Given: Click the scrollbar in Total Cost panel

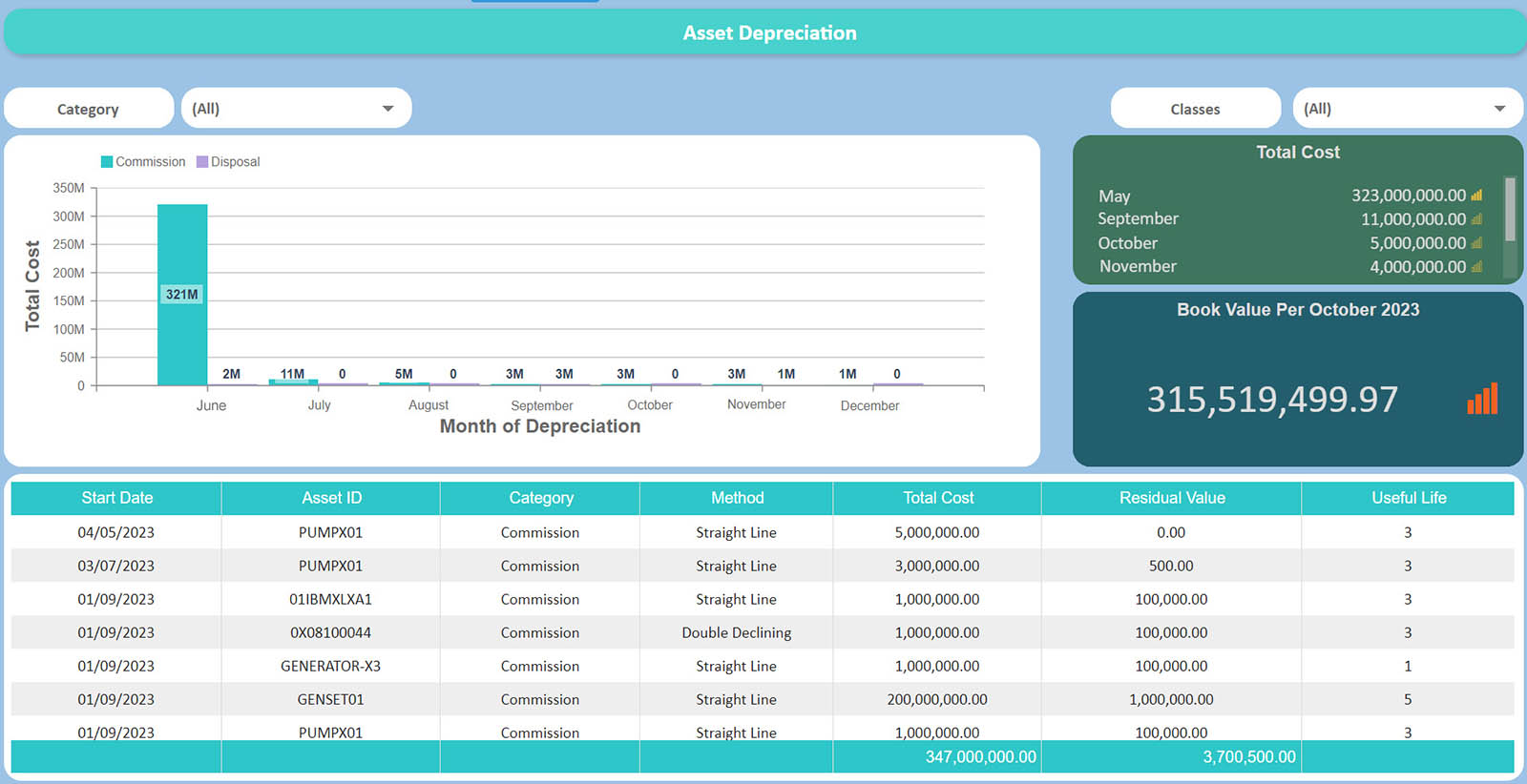Looking at the screenshot, I should (x=1510, y=210).
